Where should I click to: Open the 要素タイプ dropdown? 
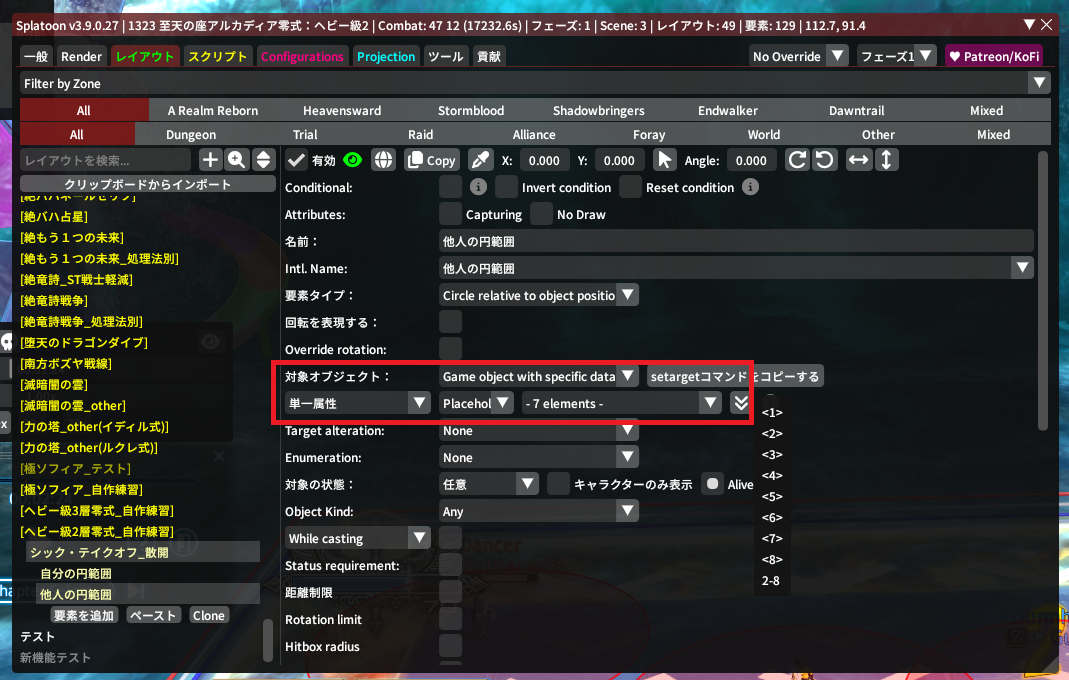(539, 295)
